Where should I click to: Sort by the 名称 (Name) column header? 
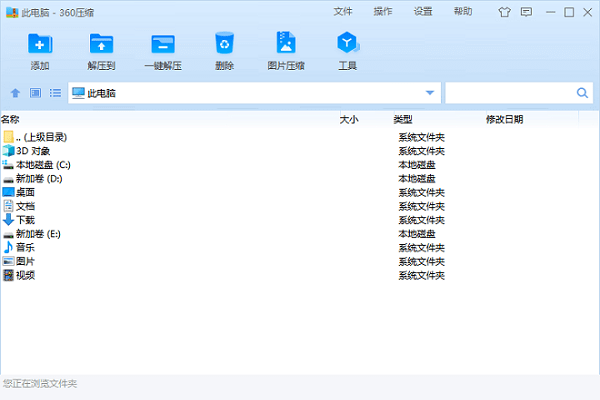(x=10, y=119)
